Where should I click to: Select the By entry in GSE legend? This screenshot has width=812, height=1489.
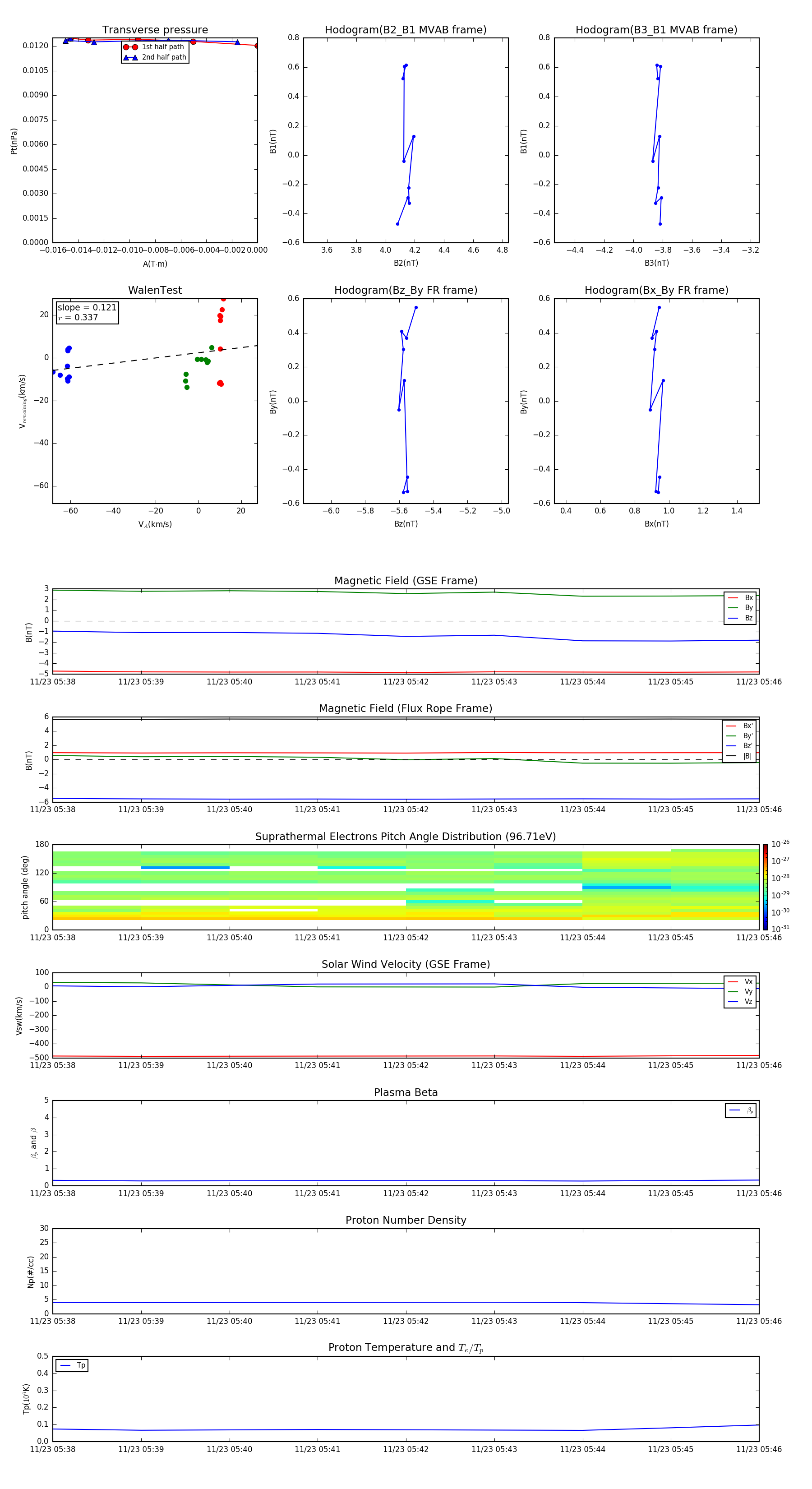tap(740, 607)
